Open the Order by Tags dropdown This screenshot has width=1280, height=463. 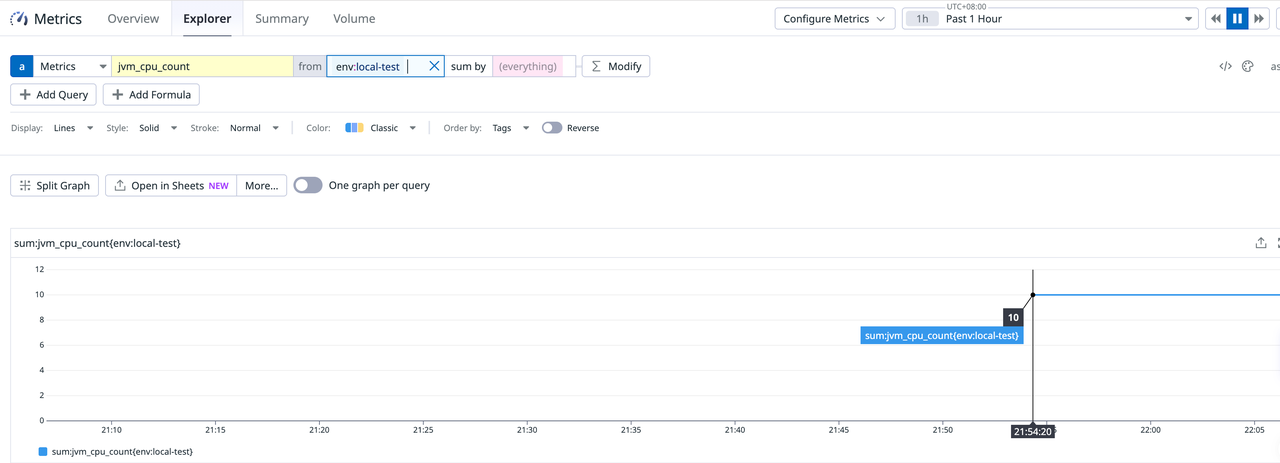click(x=510, y=128)
